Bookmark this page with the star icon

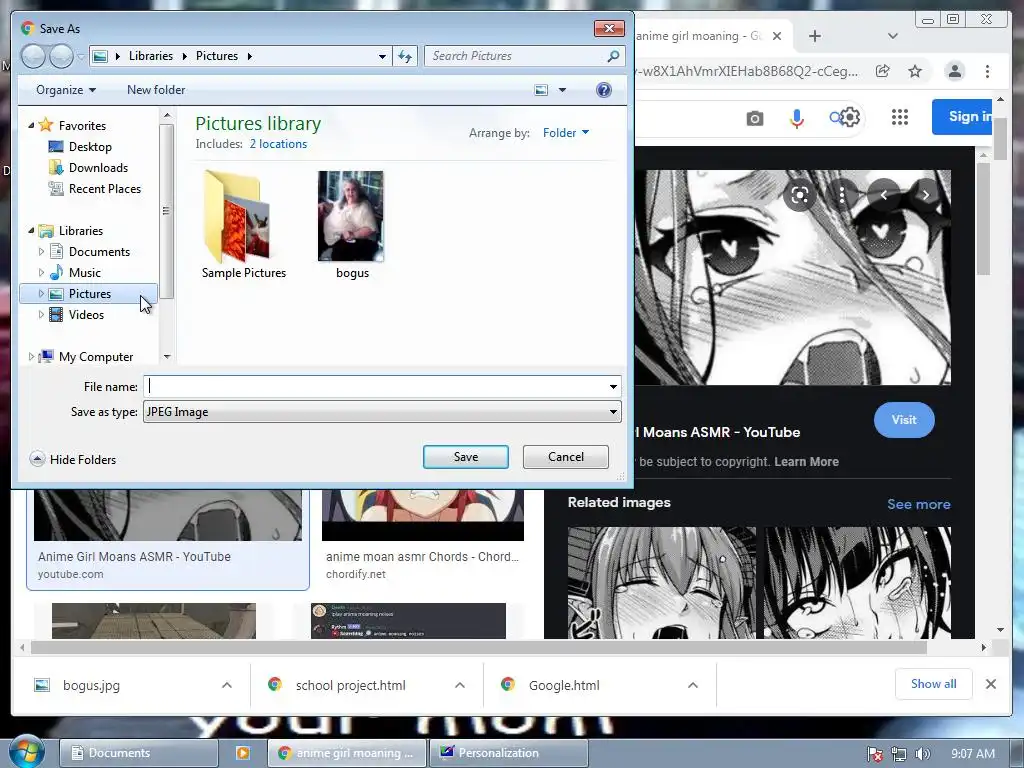[x=915, y=71]
